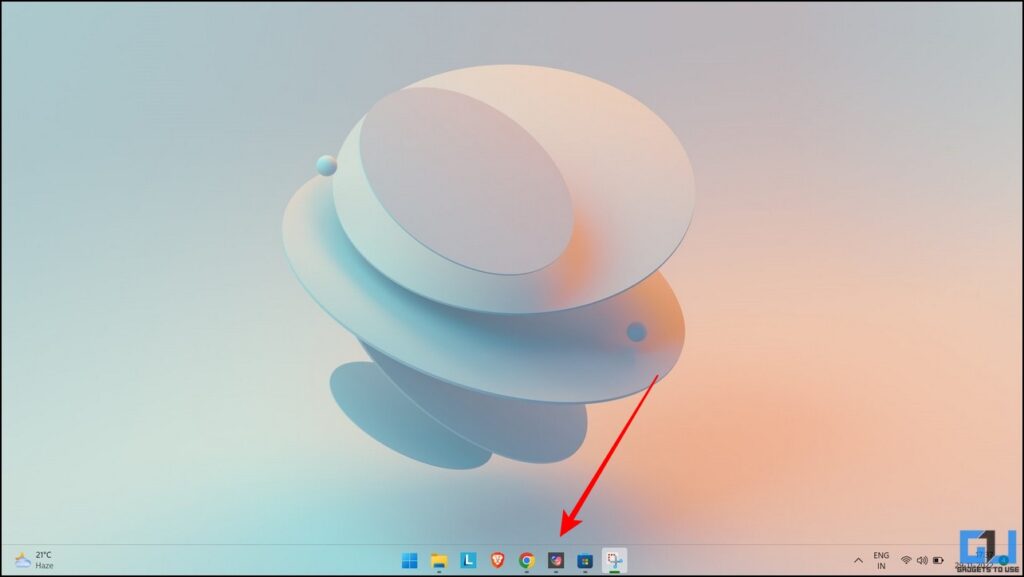Screen dimensions: 1024x577
Task: Open quick settings from the tray cluster
Action: coord(922,560)
